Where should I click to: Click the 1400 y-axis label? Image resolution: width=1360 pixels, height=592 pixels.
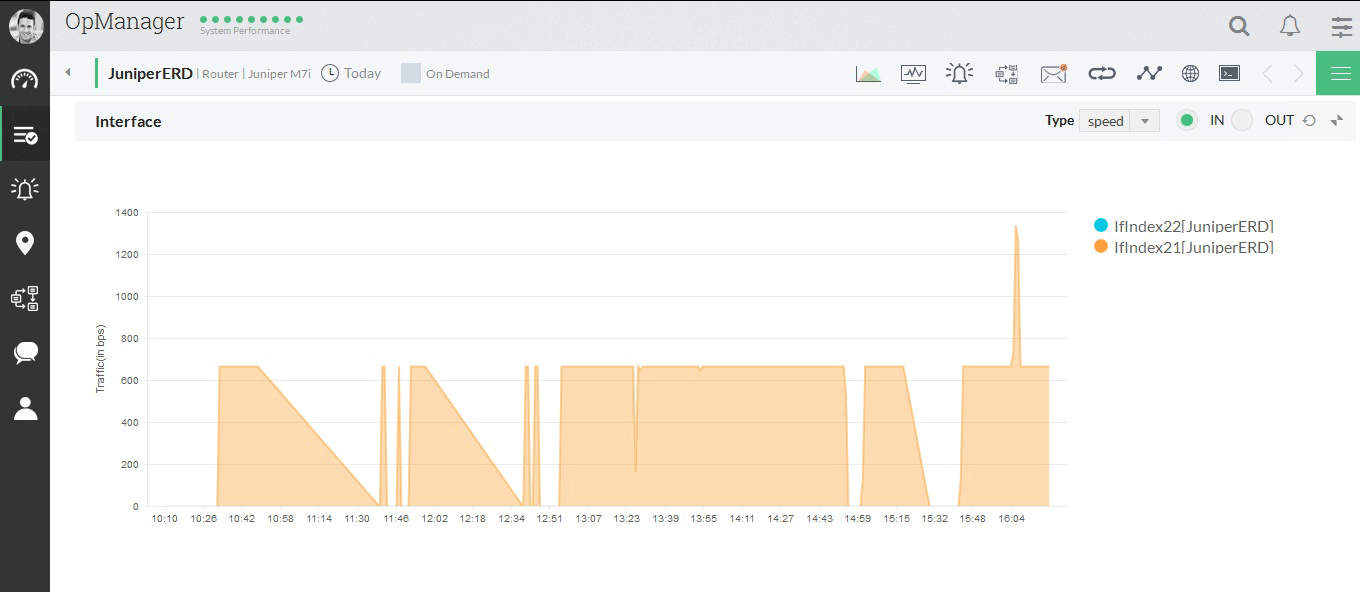pos(127,212)
